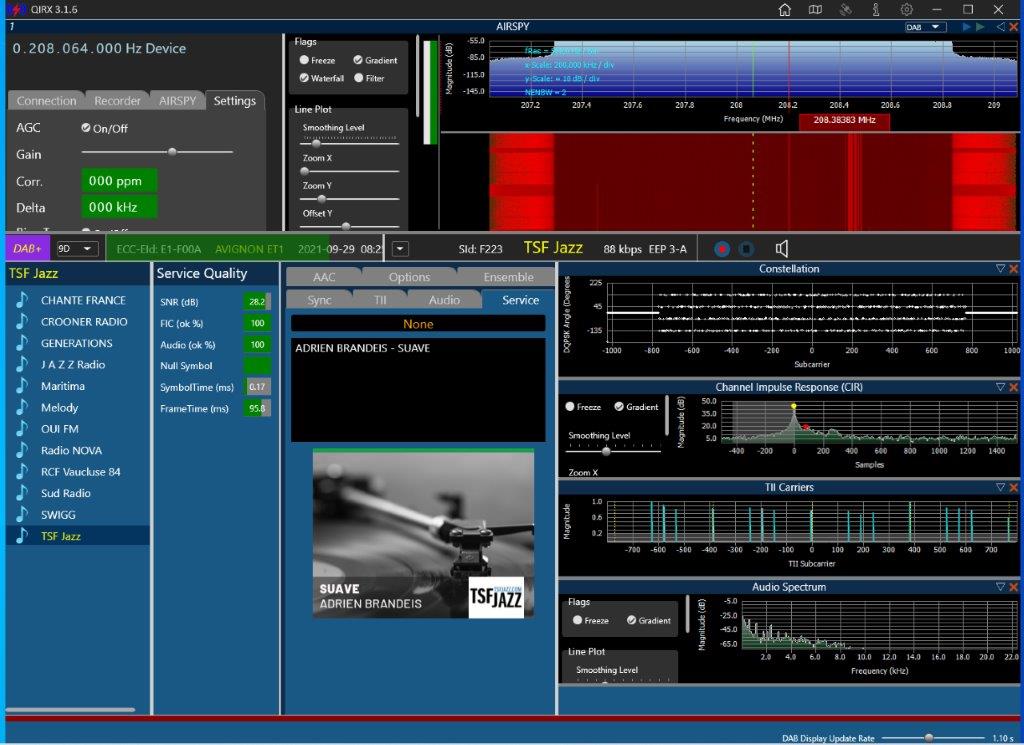
Task: Close the TII Carriers panel
Action: [1014, 487]
